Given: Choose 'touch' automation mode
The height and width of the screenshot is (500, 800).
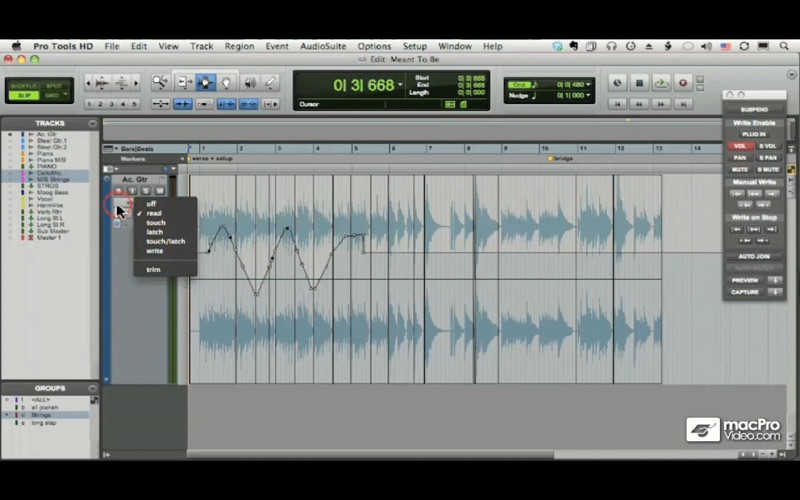Looking at the screenshot, I should pos(156,222).
